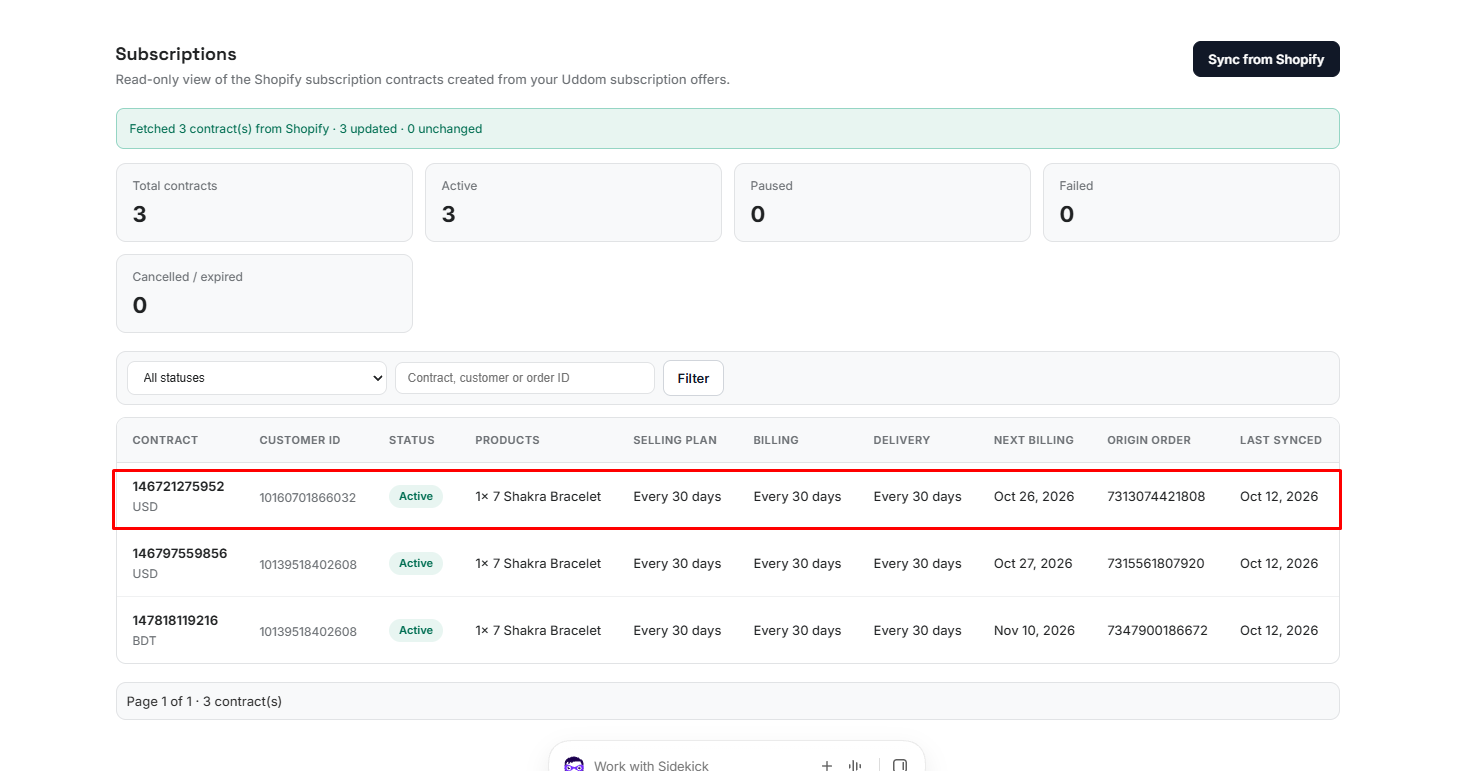Click customer ID 10160701866032

[308, 497]
